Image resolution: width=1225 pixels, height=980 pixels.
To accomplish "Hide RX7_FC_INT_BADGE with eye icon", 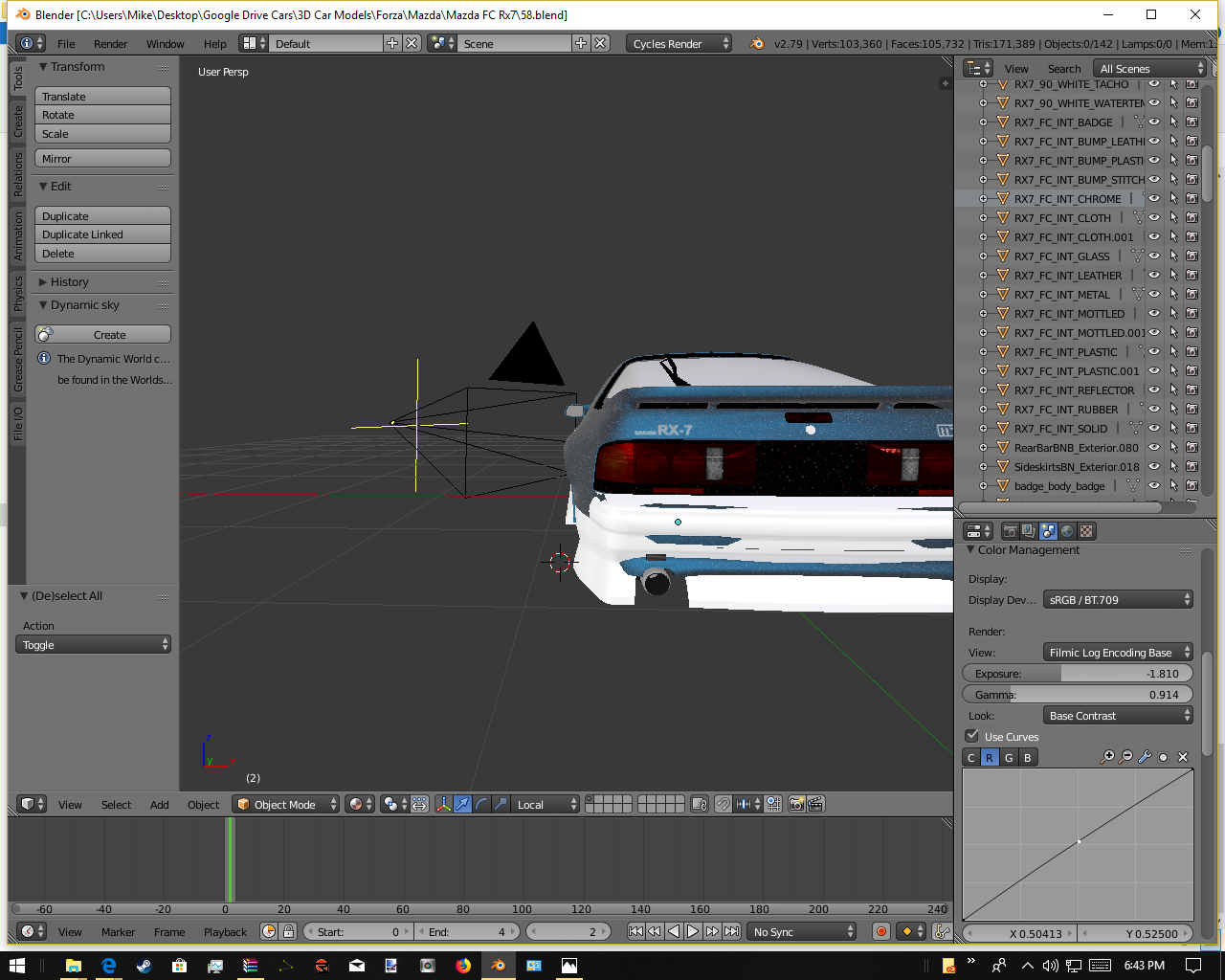I will point(1154,122).
